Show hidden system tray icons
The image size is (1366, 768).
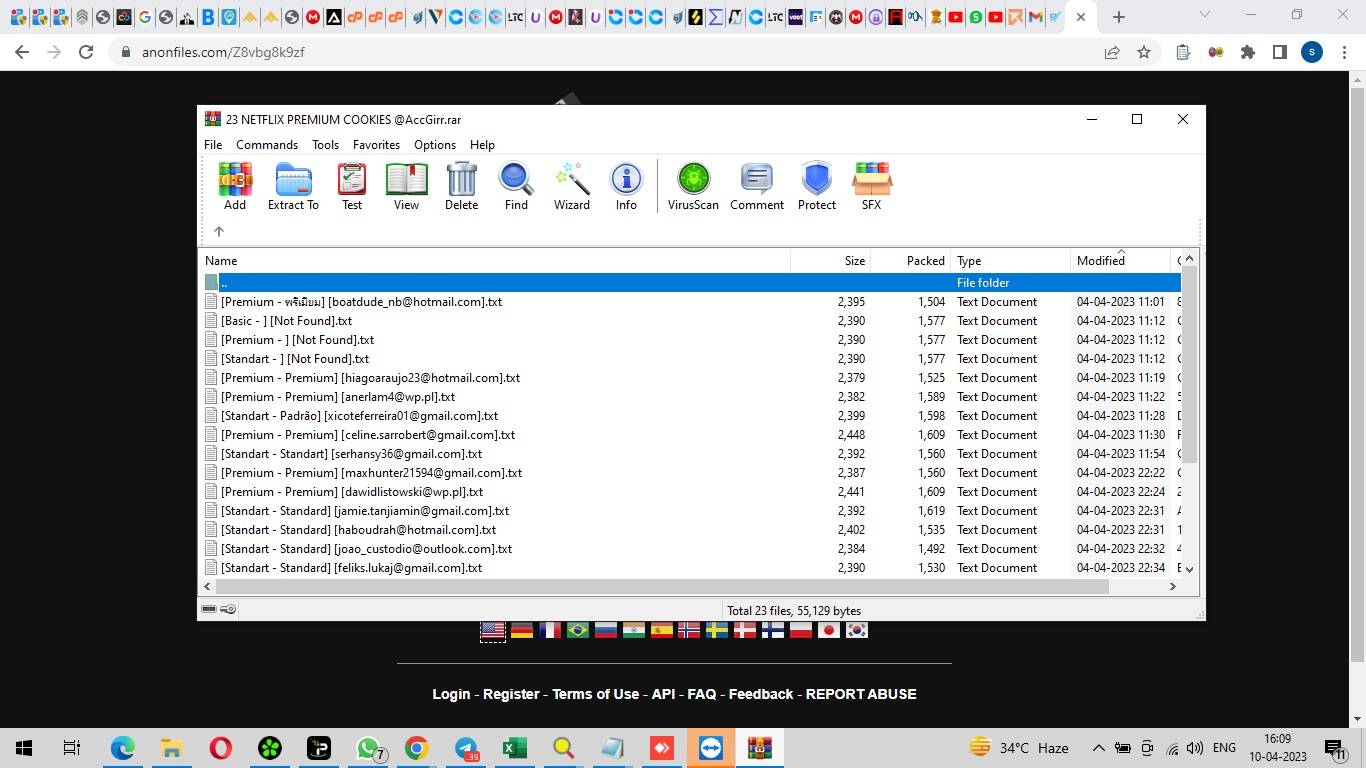[1098, 748]
